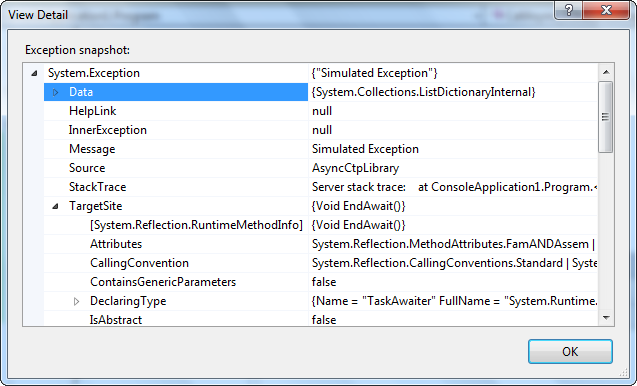
Task: Expand the Data property node
Action: click(x=56, y=92)
